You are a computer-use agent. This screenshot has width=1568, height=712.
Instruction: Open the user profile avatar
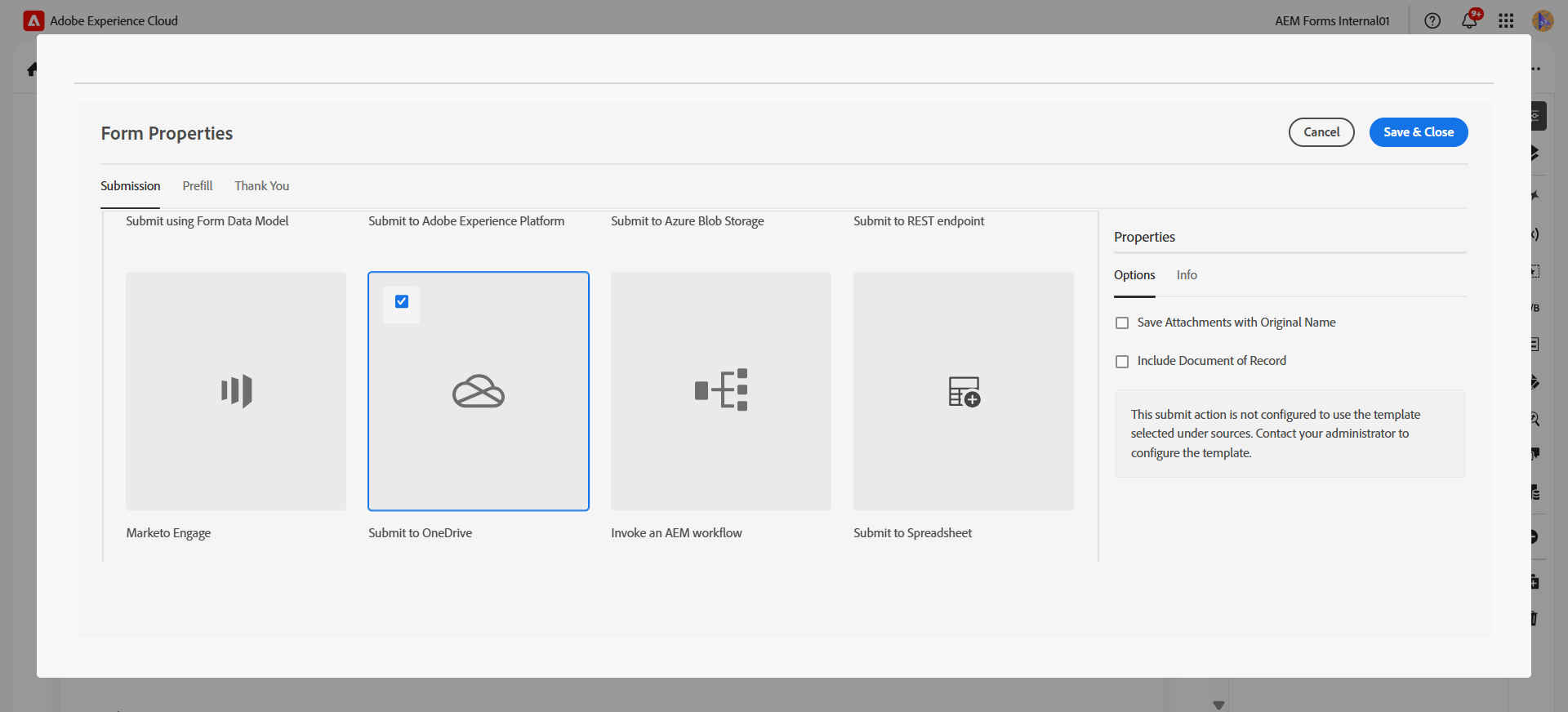pyautogui.click(x=1543, y=20)
